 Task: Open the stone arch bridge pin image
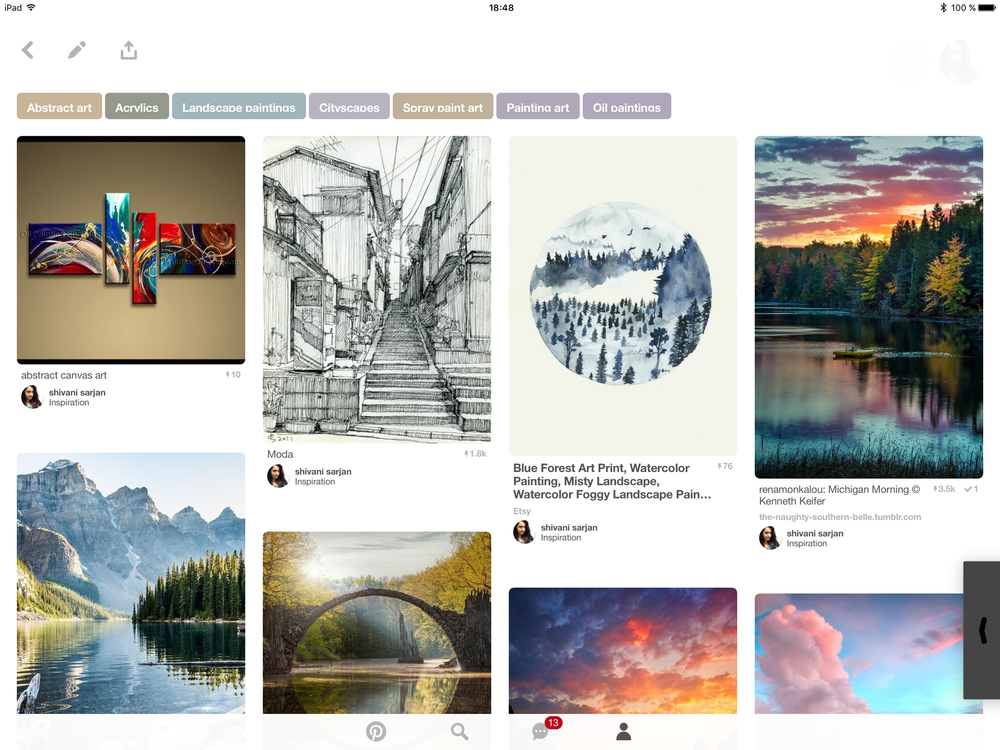pos(377,622)
